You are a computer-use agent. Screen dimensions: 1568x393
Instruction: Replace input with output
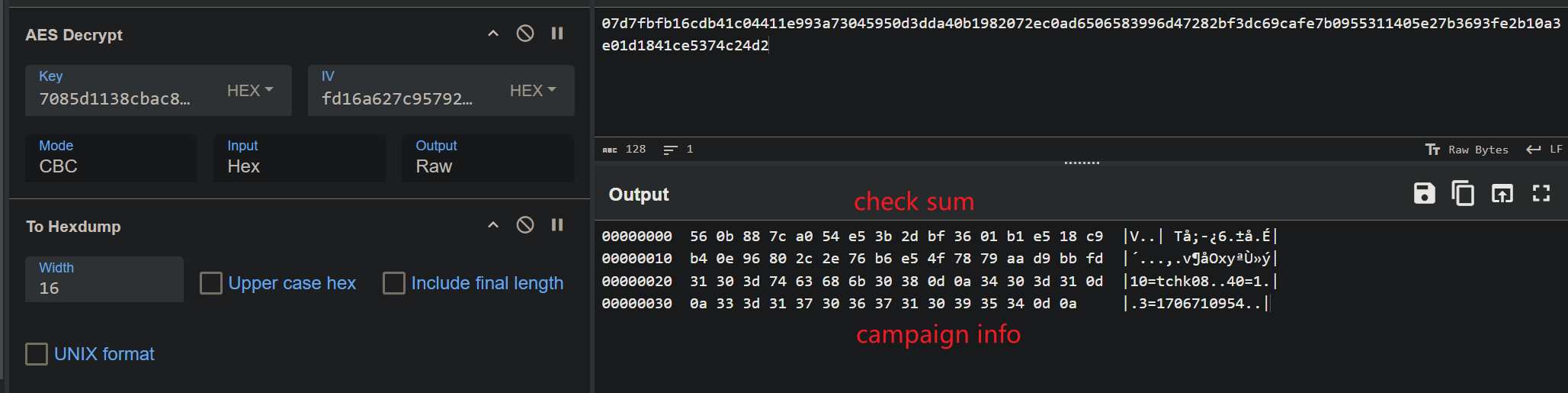point(1502,194)
